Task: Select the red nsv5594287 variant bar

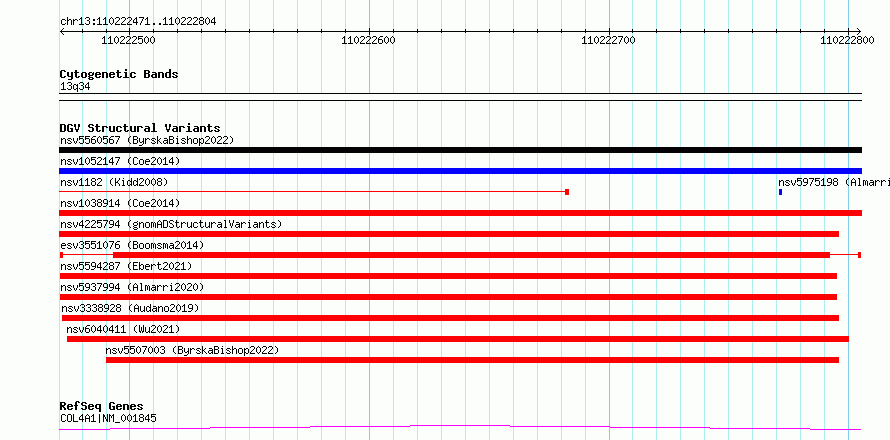Action: tap(448, 276)
